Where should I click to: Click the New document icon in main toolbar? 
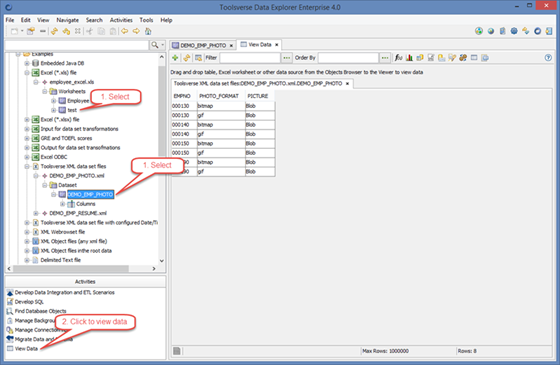click(x=14, y=31)
